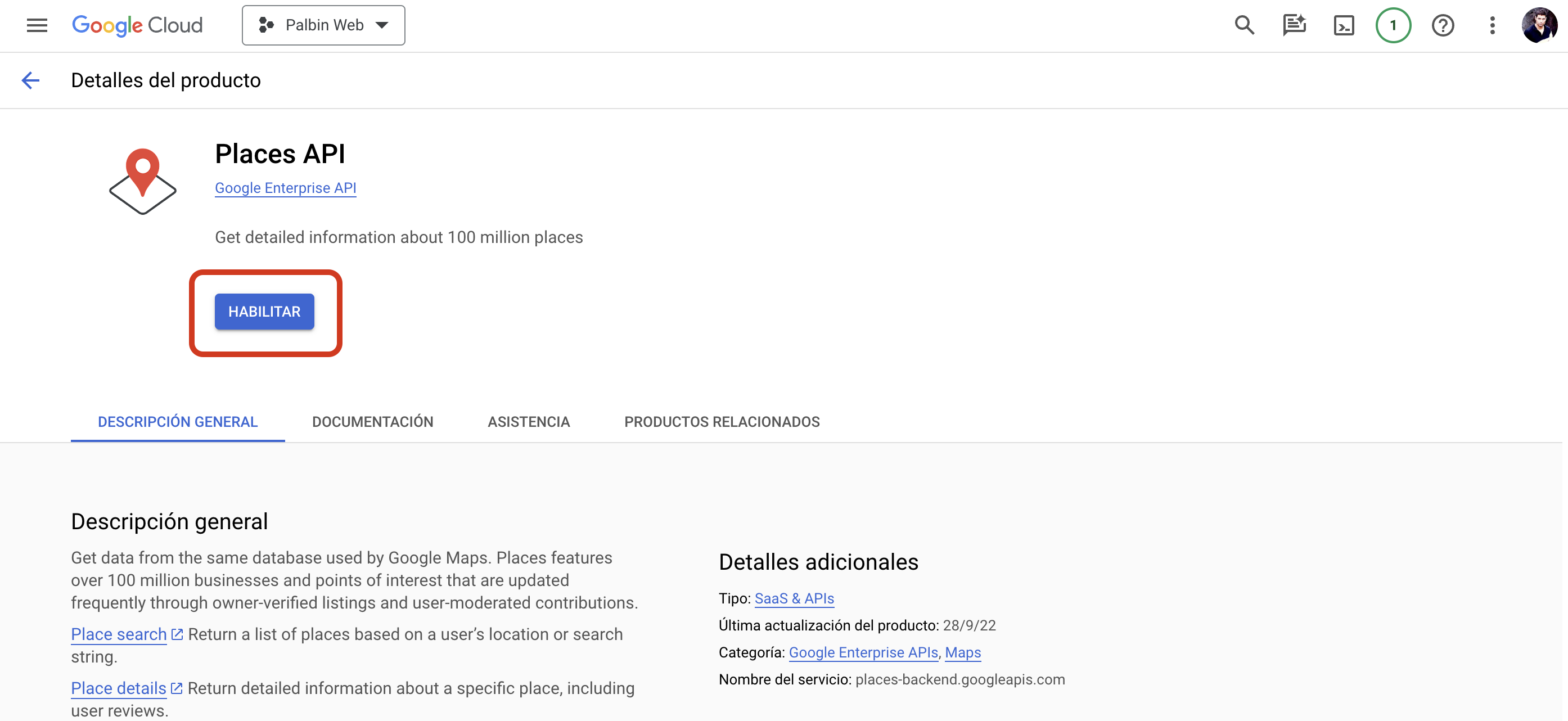Viewport: 1568px width, 721px height.
Task: Click the Places API map pin logo
Action: click(x=142, y=181)
